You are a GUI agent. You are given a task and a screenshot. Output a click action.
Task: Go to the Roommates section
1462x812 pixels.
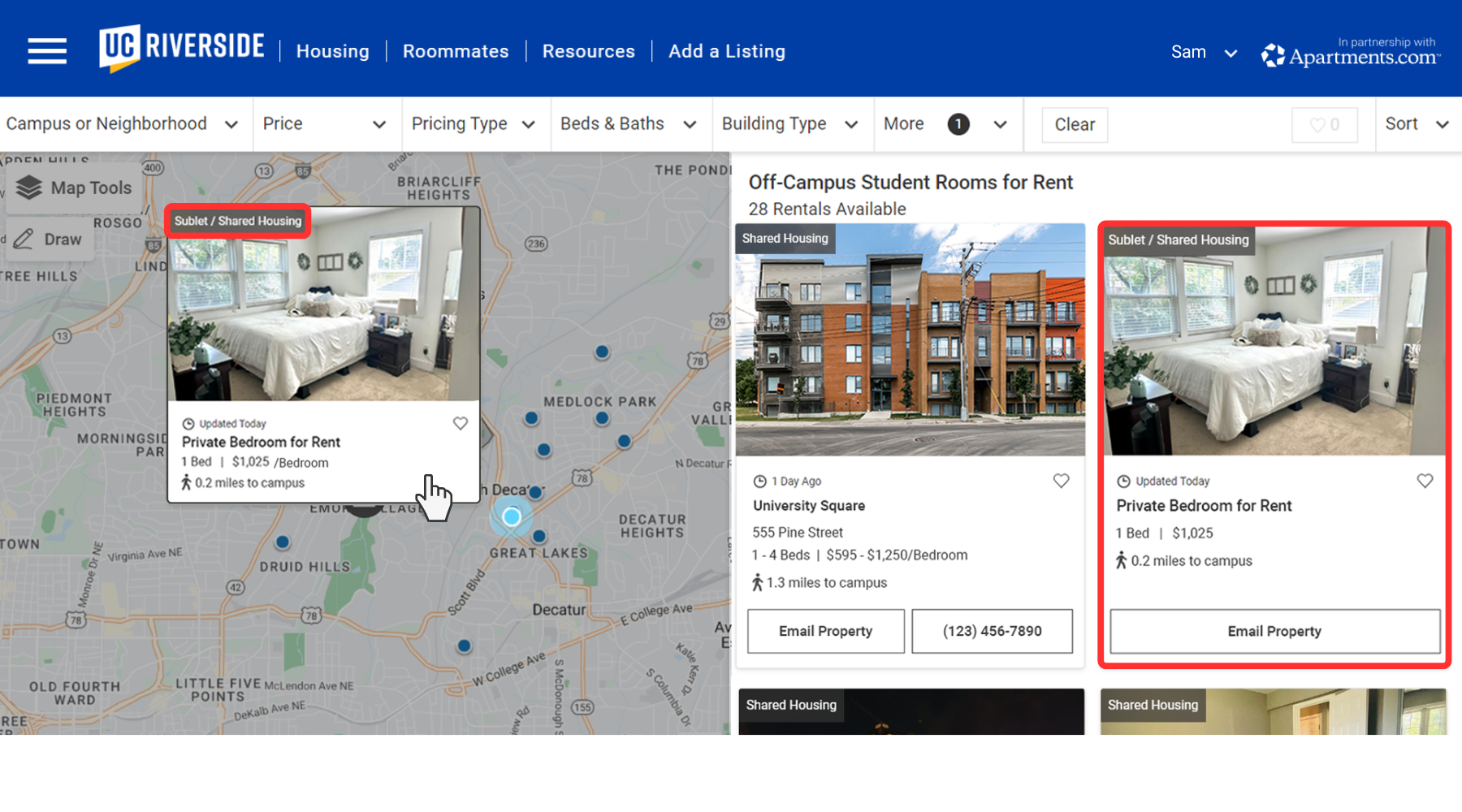click(456, 51)
